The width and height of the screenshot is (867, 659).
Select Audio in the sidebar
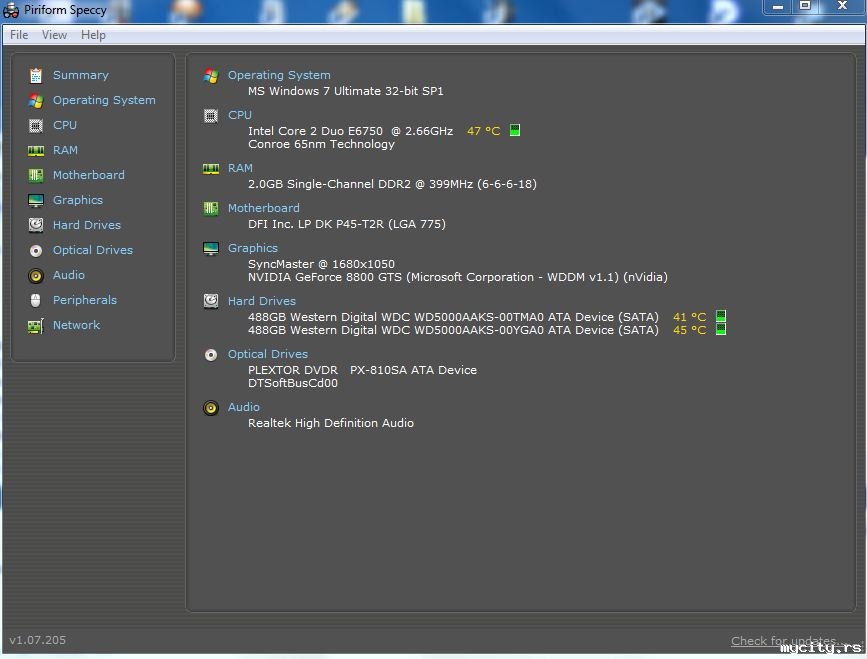[69, 275]
